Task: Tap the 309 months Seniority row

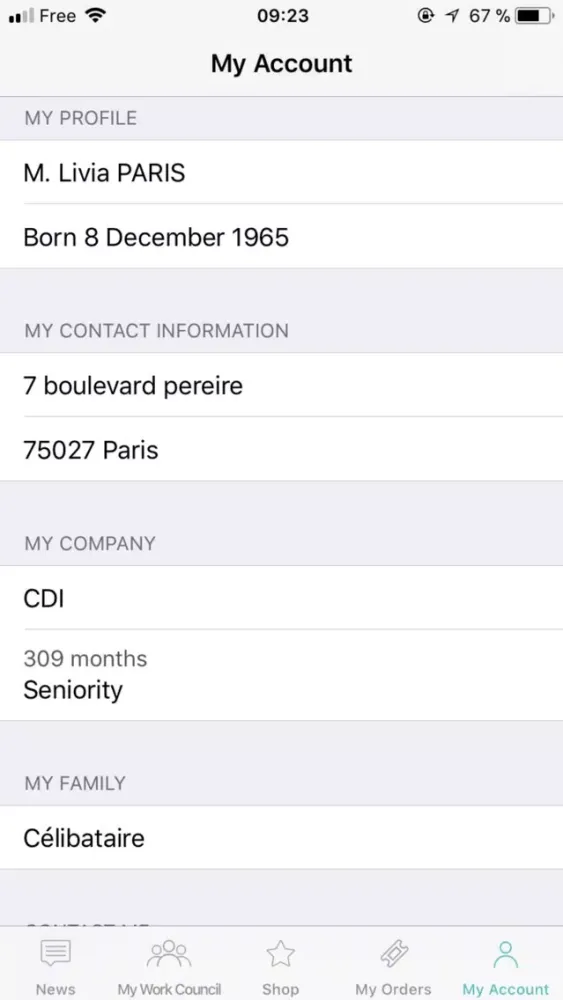Action: click(x=281, y=675)
